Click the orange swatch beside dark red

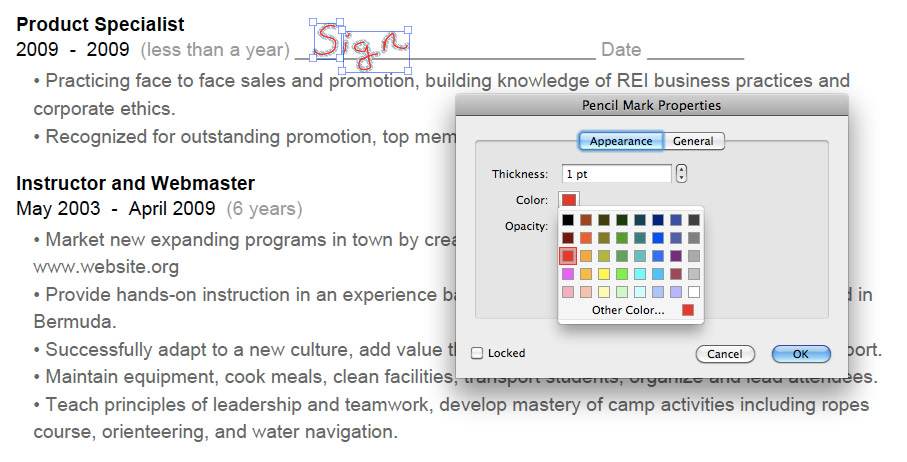[586, 238]
